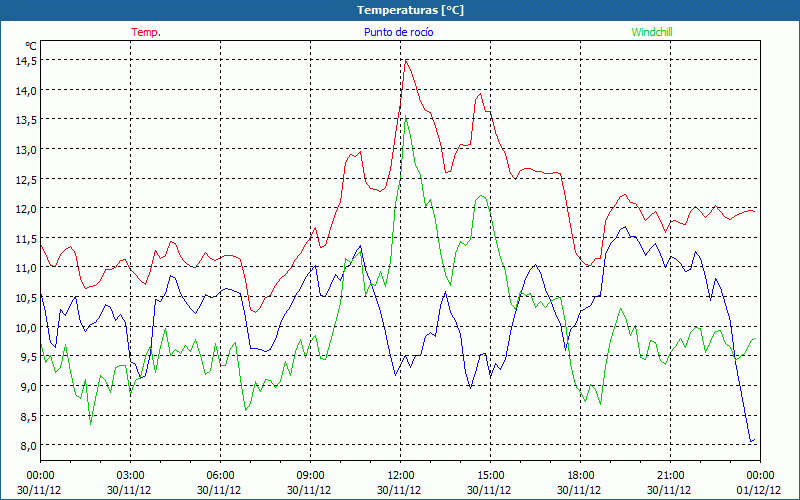800x500 pixels.
Task: Click the 11,0 y-axis value
Action: tap(27, 268)
